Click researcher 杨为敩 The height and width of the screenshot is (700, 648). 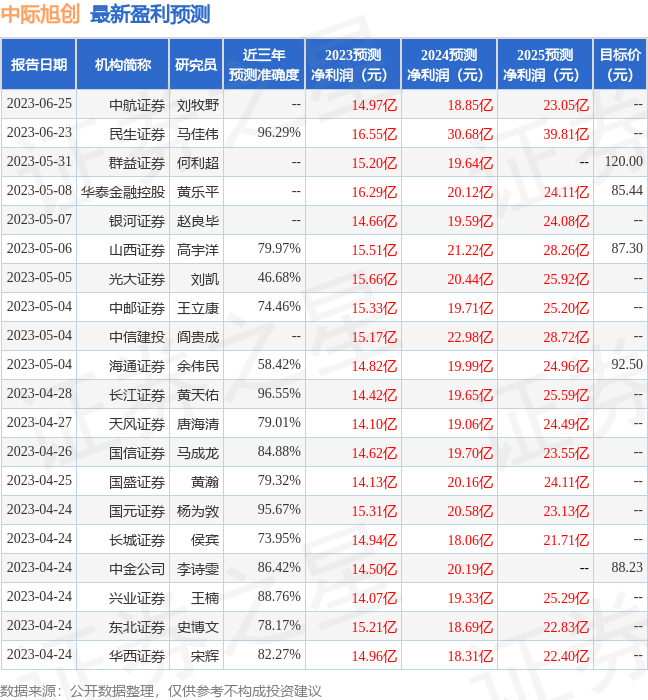[x=198, y=512]
